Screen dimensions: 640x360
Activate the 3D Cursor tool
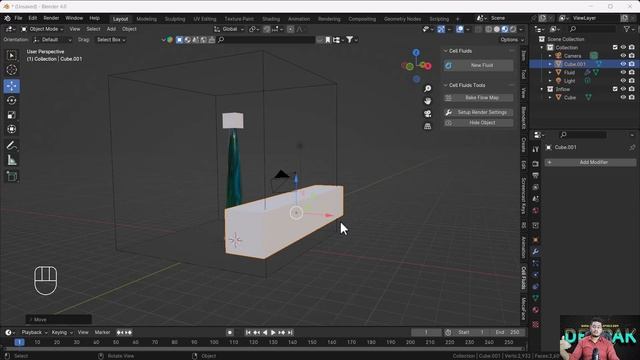(x=12, y=70)
